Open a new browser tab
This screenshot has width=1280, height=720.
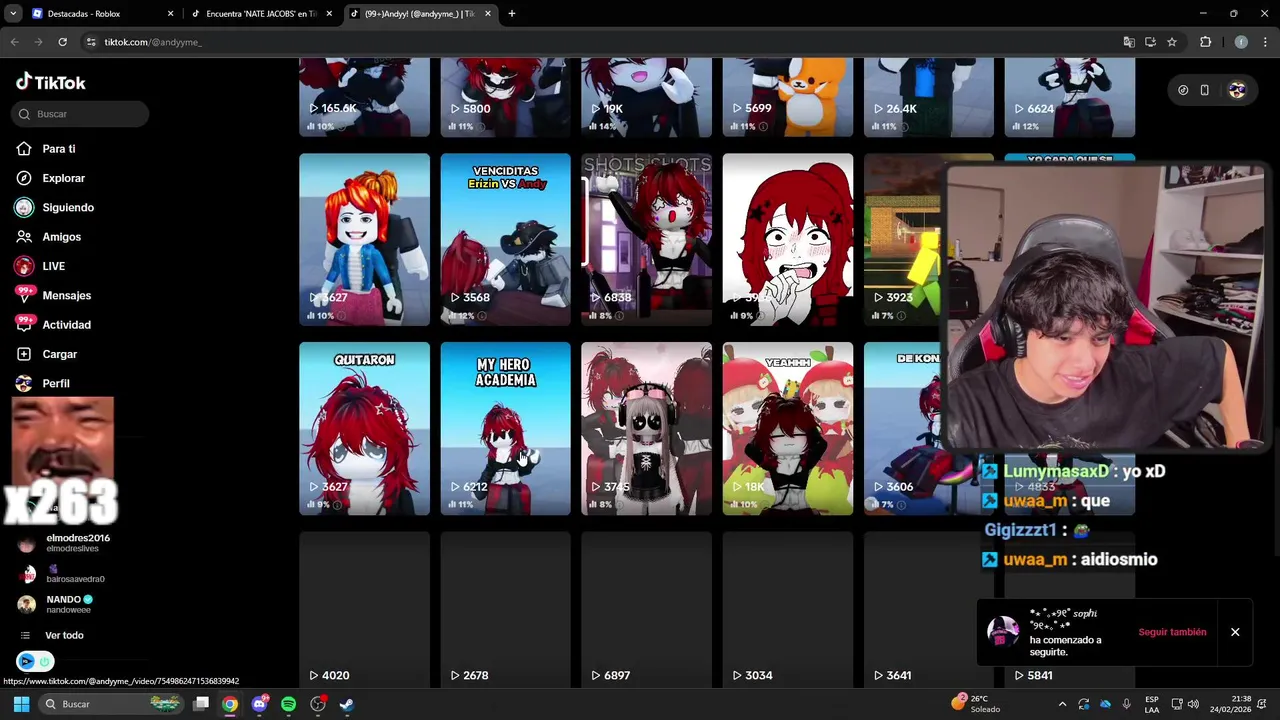512,14
